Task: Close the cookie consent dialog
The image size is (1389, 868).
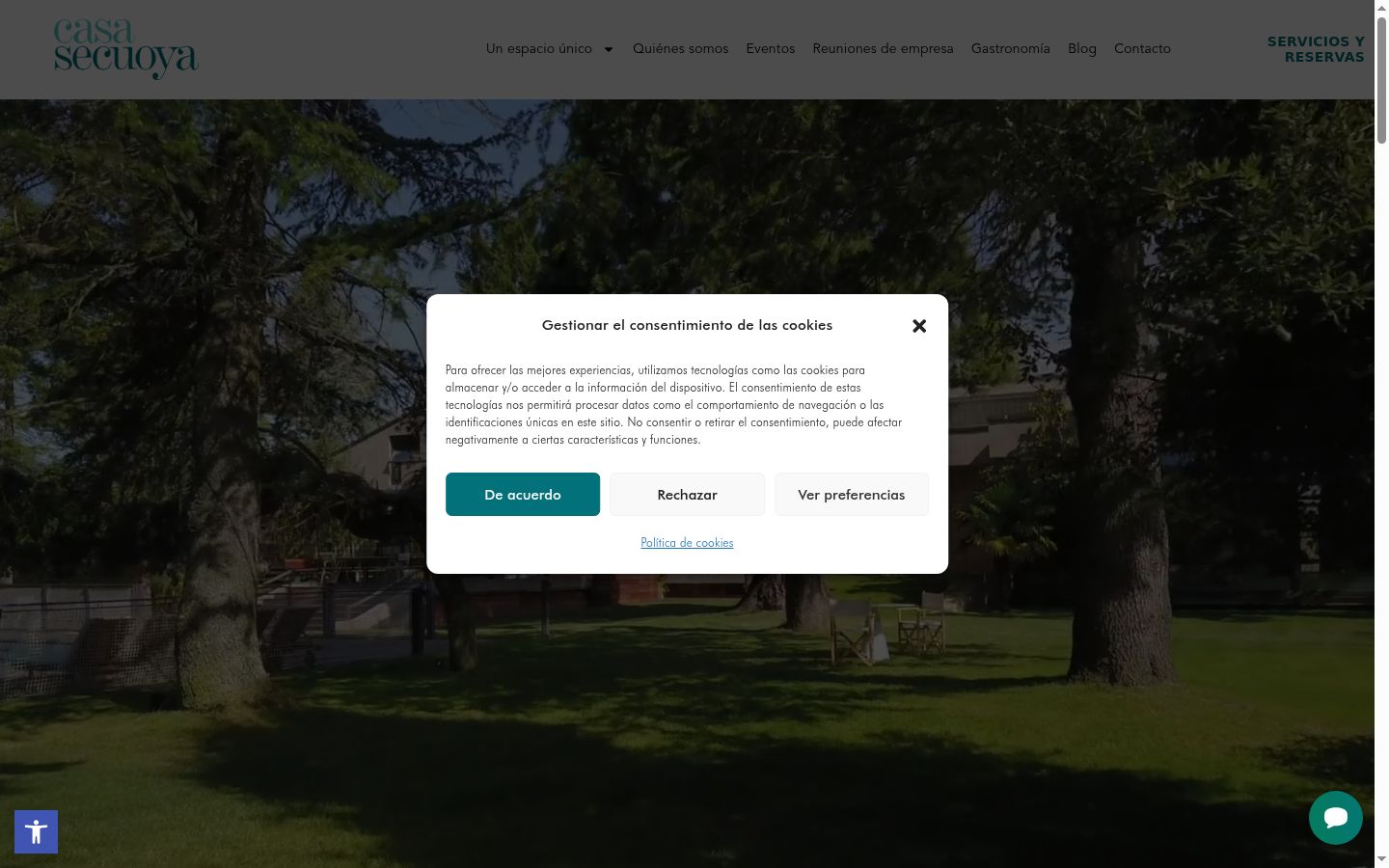Action: tap(919, 326)
